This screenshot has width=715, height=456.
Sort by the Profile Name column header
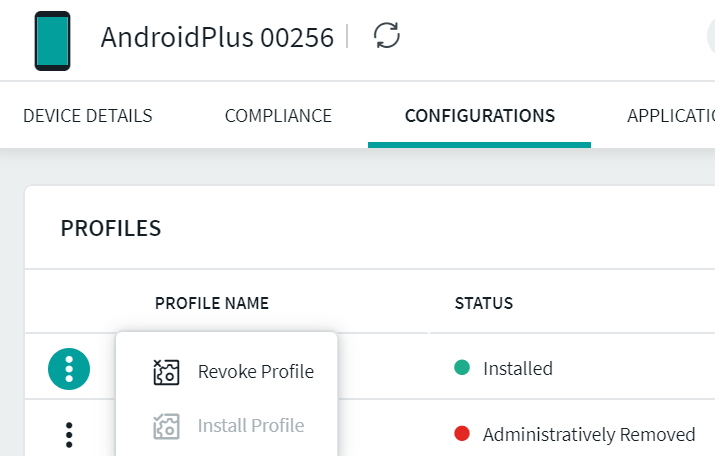point(212,303)
